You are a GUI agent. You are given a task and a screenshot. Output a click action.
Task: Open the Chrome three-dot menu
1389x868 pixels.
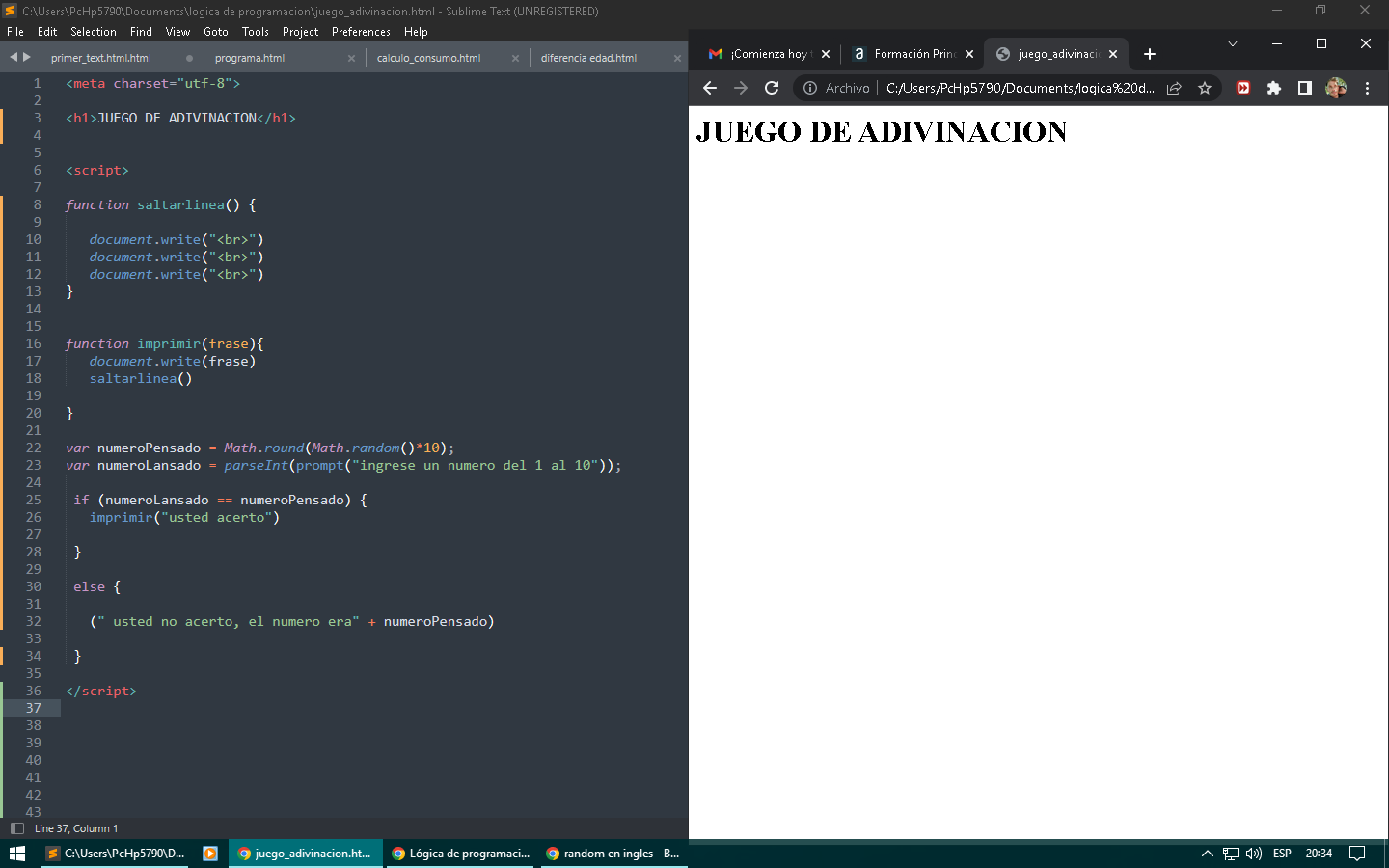coord(1367,88)
